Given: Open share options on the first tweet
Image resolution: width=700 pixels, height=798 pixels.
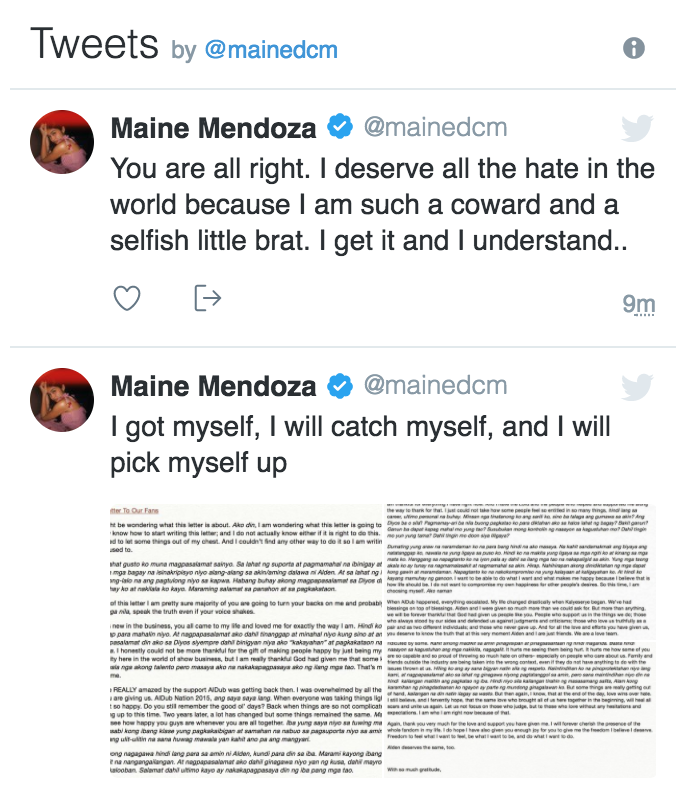Looking at the screenshot, I should pyautogui.click(x=207, y=298).
